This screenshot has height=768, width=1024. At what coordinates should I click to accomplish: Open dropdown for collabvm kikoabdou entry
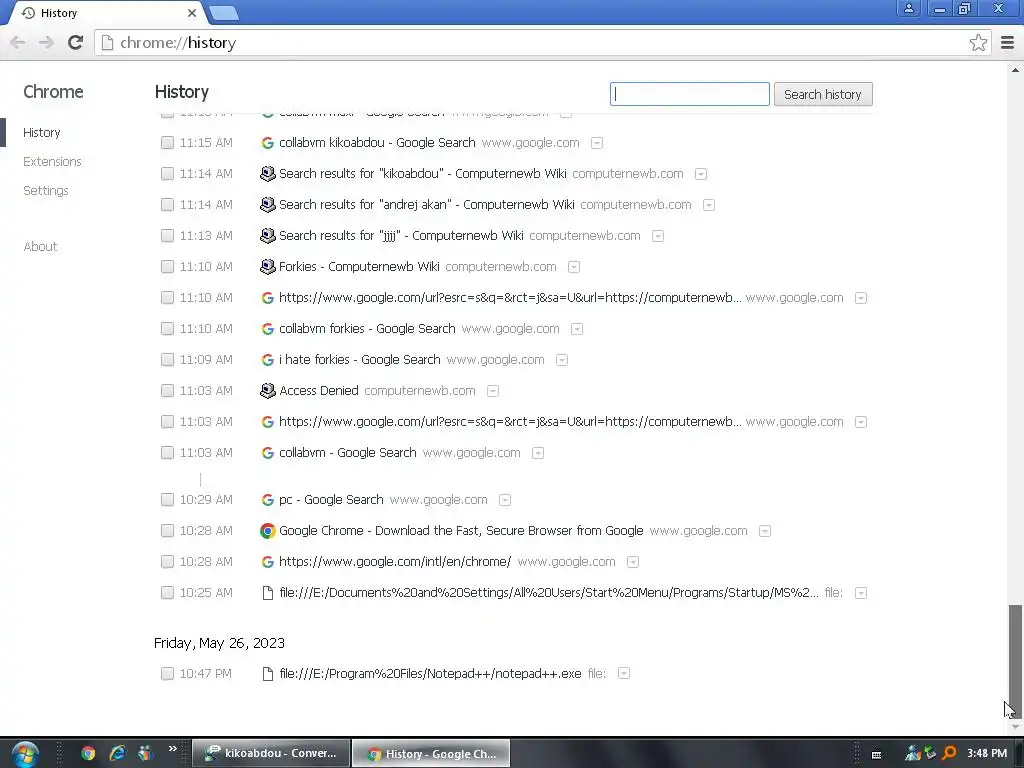pyautogui.click(x=597, y=143)
